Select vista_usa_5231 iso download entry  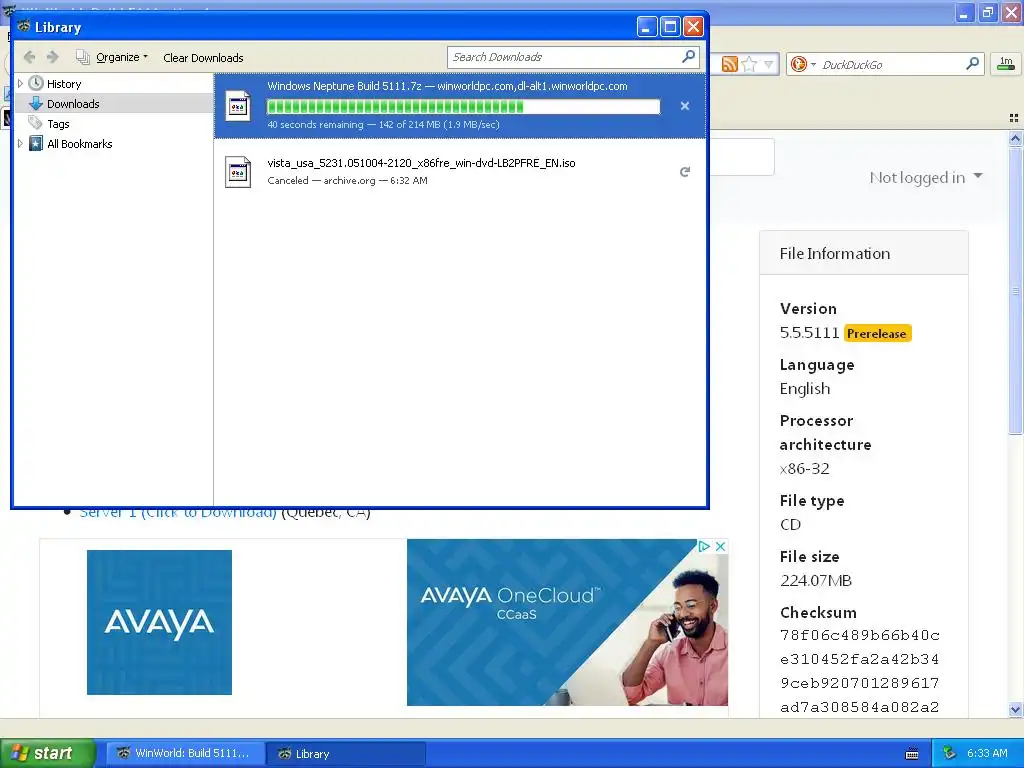tap(460, 172)
